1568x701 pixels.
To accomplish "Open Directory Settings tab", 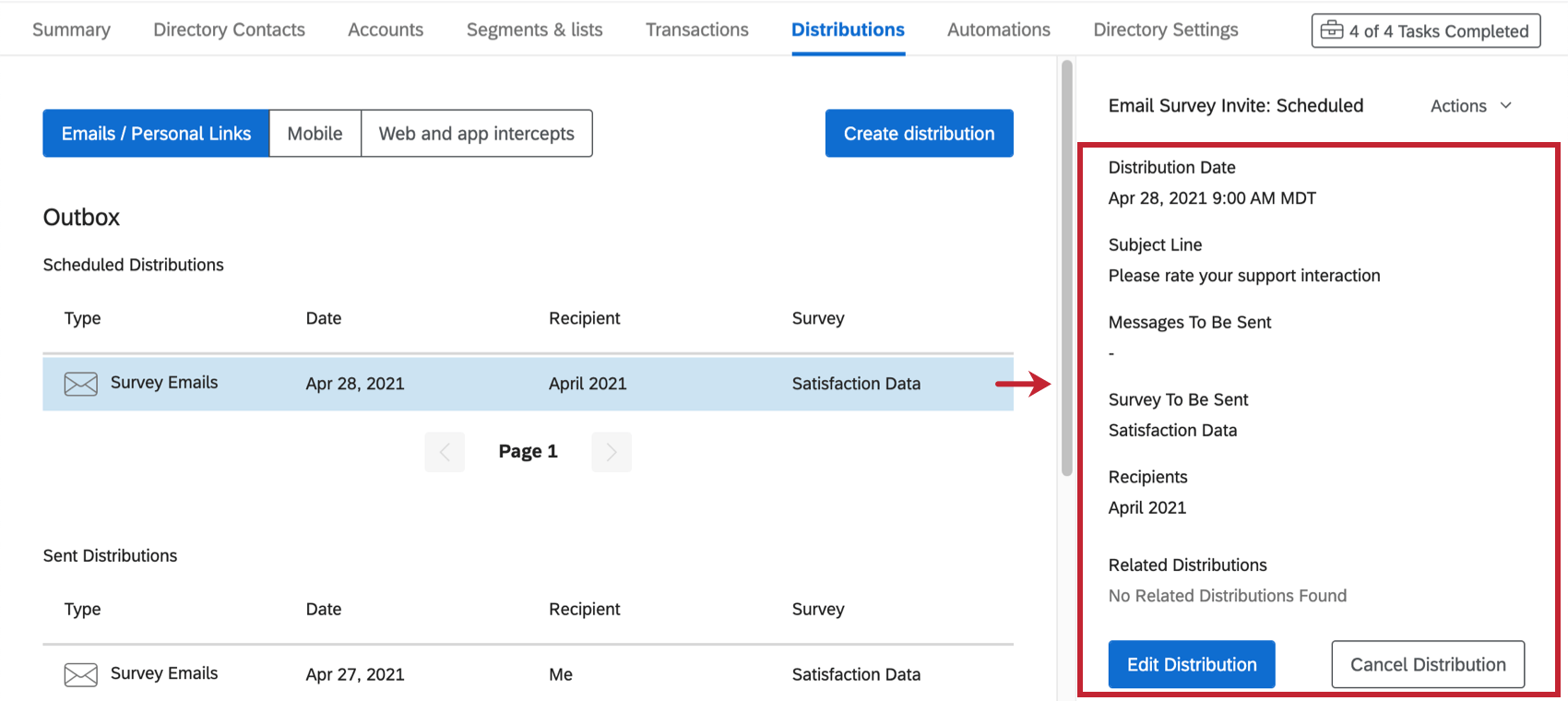I will point(1165,30).
